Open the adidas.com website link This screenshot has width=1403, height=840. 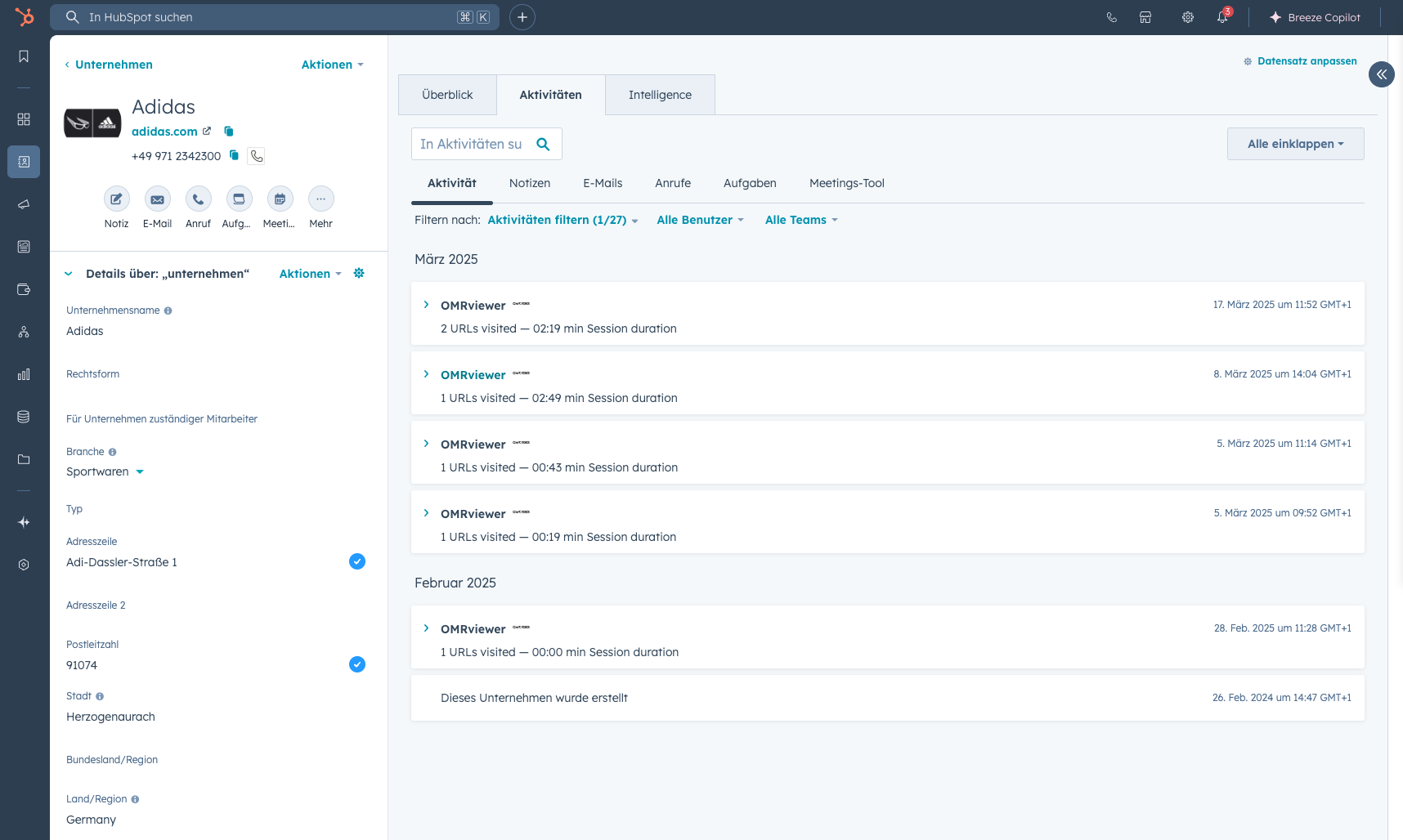[164, 131]
